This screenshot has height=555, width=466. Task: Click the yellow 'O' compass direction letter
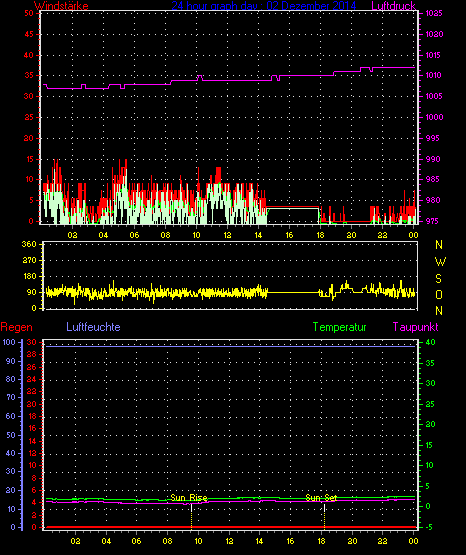coord(439,294)
